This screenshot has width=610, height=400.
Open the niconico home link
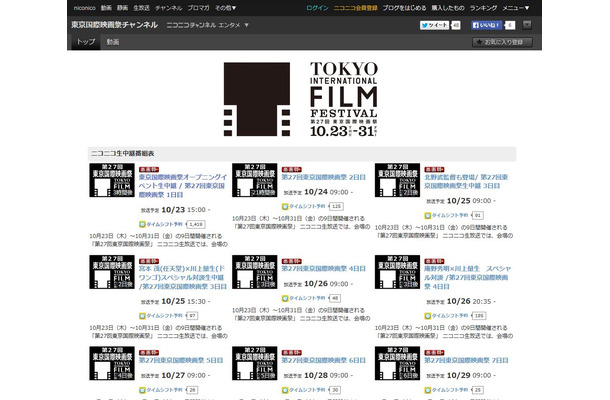(x=84, y=8)
